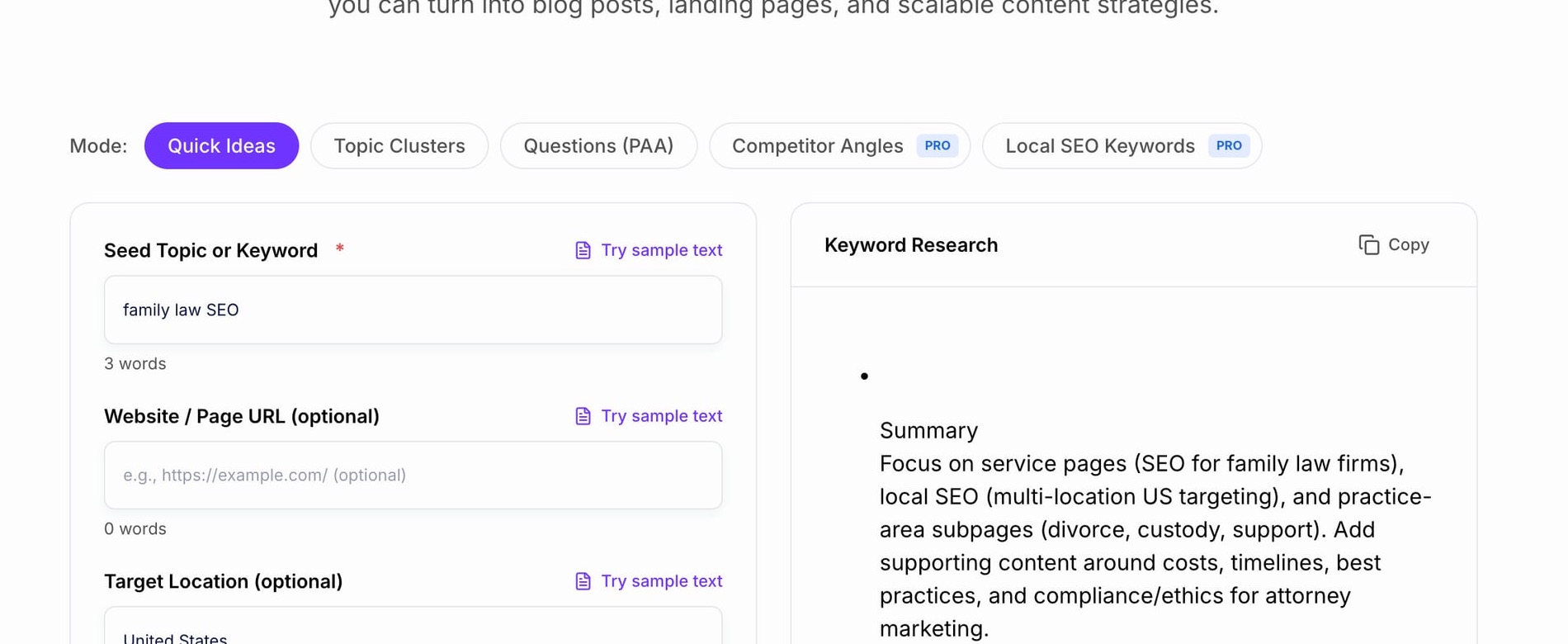1568x644 pixels.
Task: Click PRO badge on Local SEO Keywords
Action: (x=1228, y=146)
